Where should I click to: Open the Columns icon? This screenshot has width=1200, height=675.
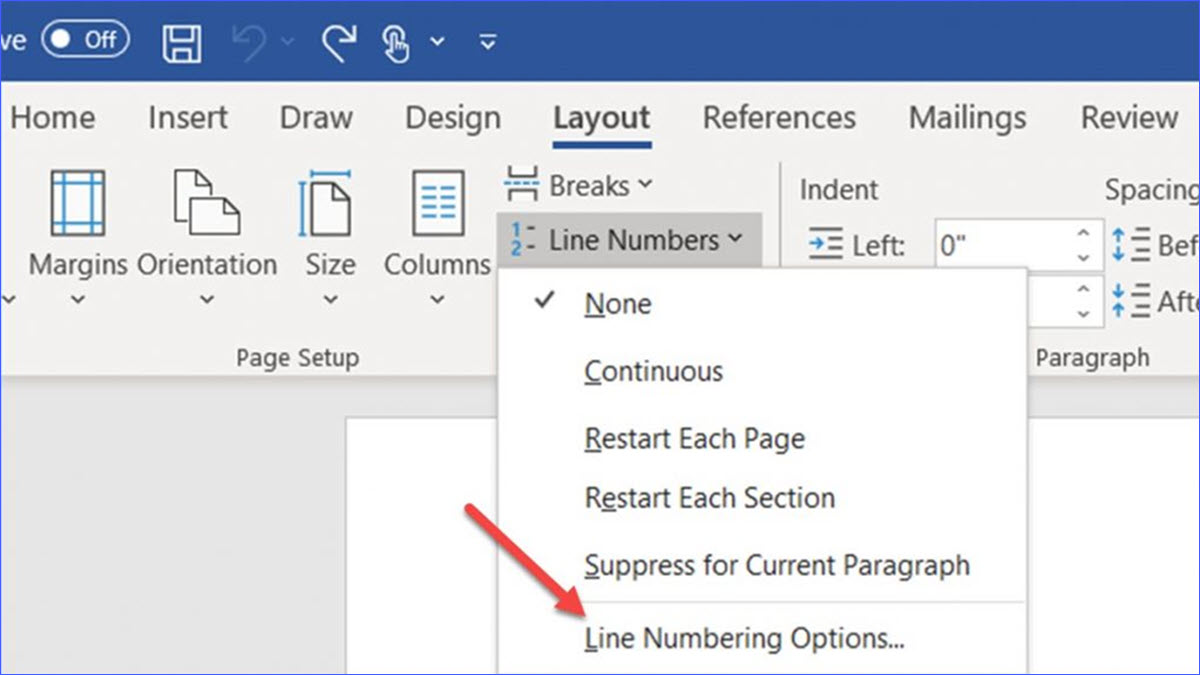tap(437, 205)
